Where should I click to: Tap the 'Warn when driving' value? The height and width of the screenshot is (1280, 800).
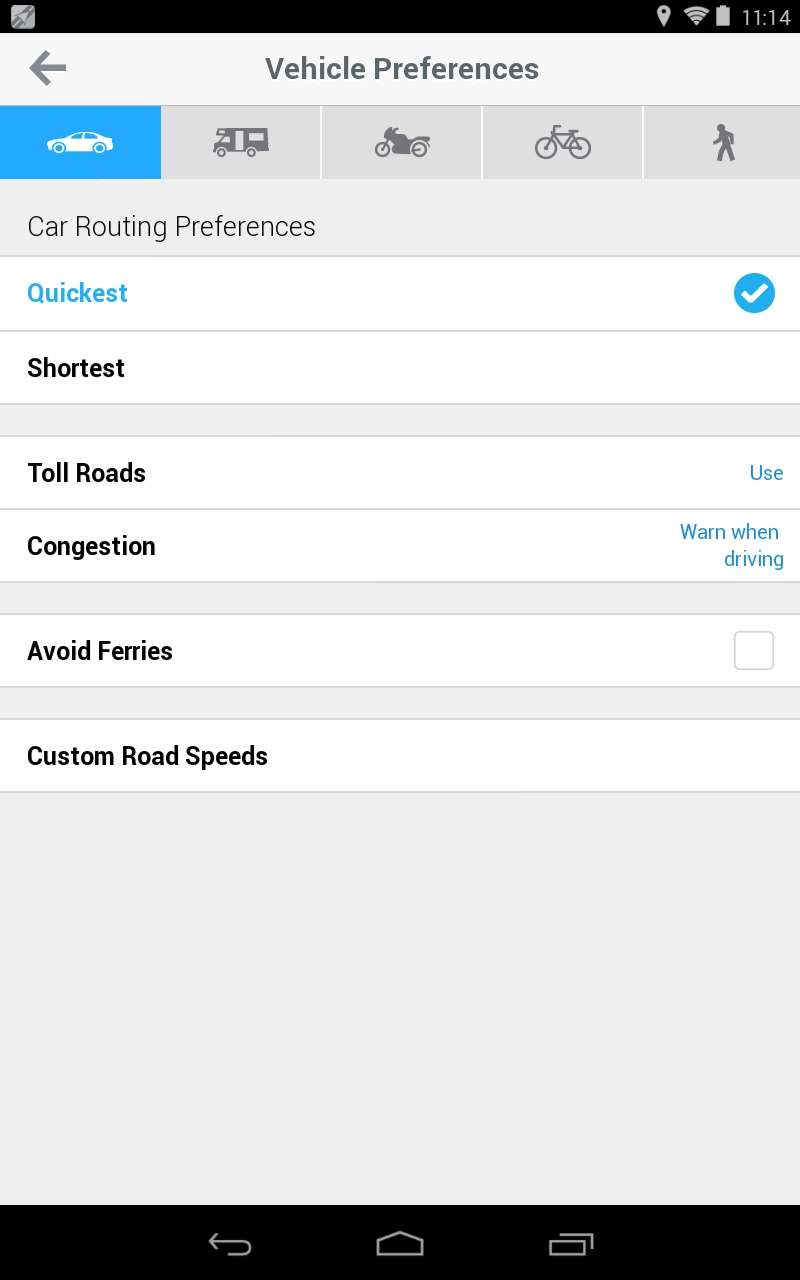point(732,545)
